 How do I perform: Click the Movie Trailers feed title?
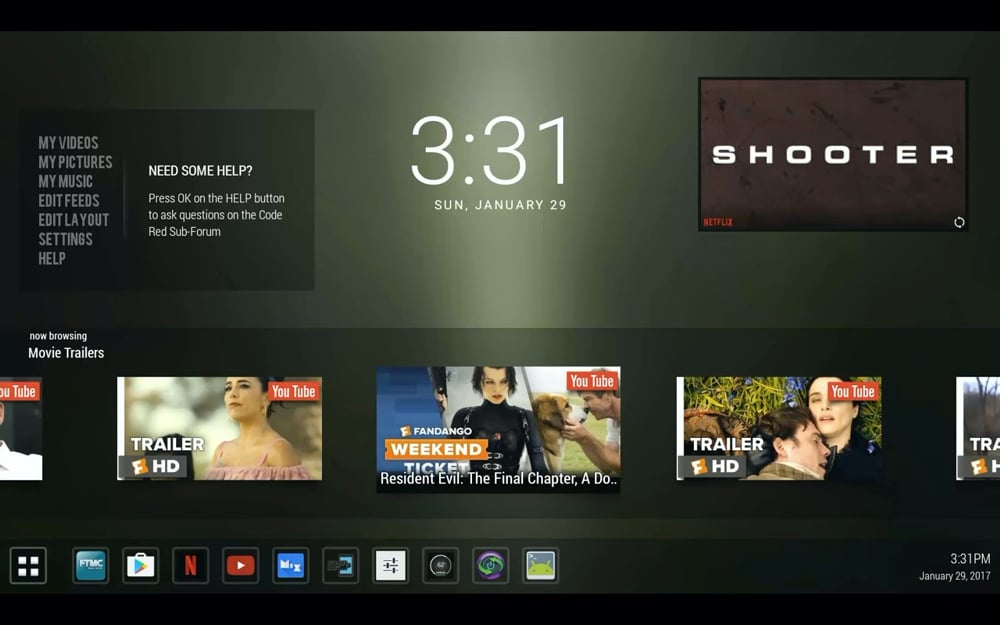point(66,353)
